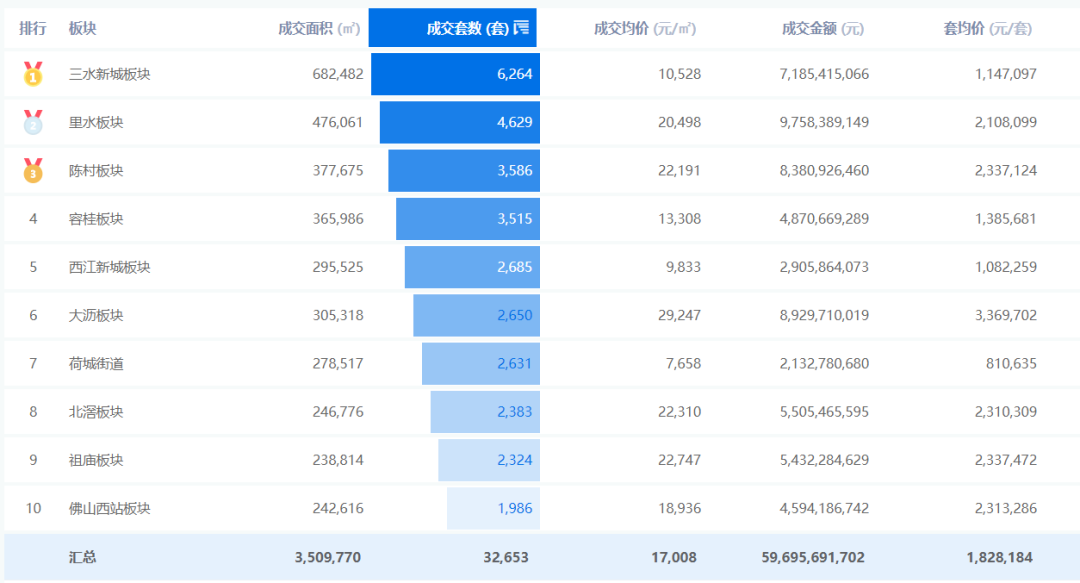Click the 2,685 data bar
The image size is (1080, 583).
click(472, 267)
